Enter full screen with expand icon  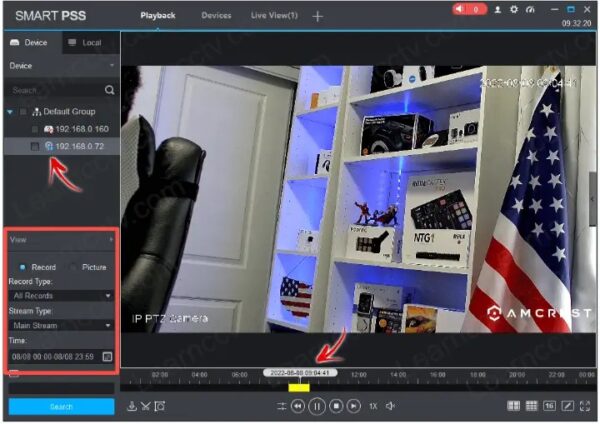584,406
